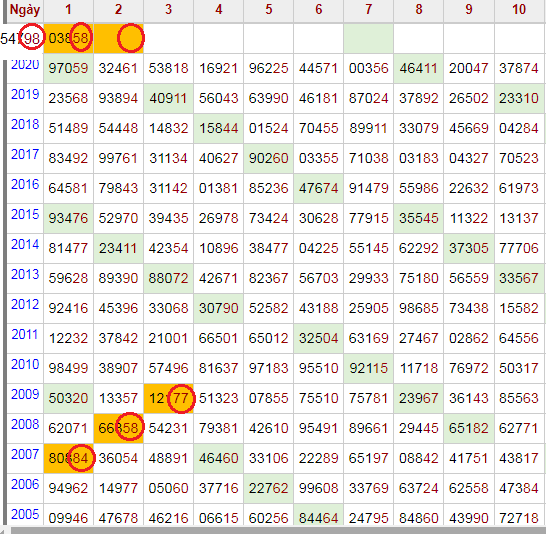
Task: Select the day 7 column header
Action: [x=368, y=10]
